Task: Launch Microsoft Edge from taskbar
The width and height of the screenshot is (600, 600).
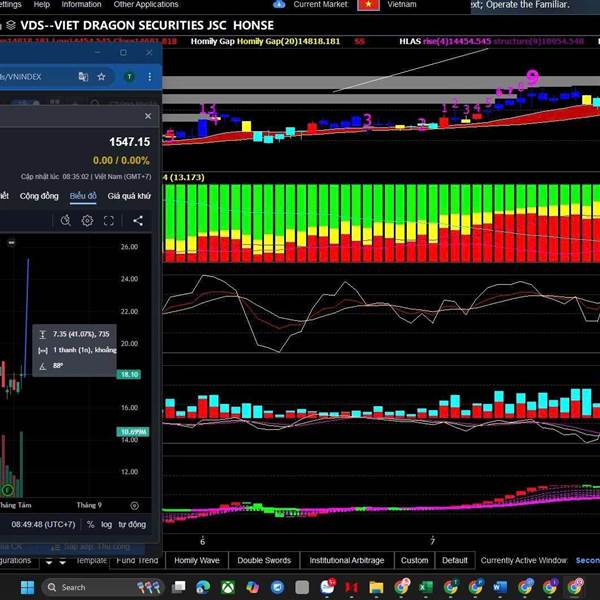Action: [203, 587]
